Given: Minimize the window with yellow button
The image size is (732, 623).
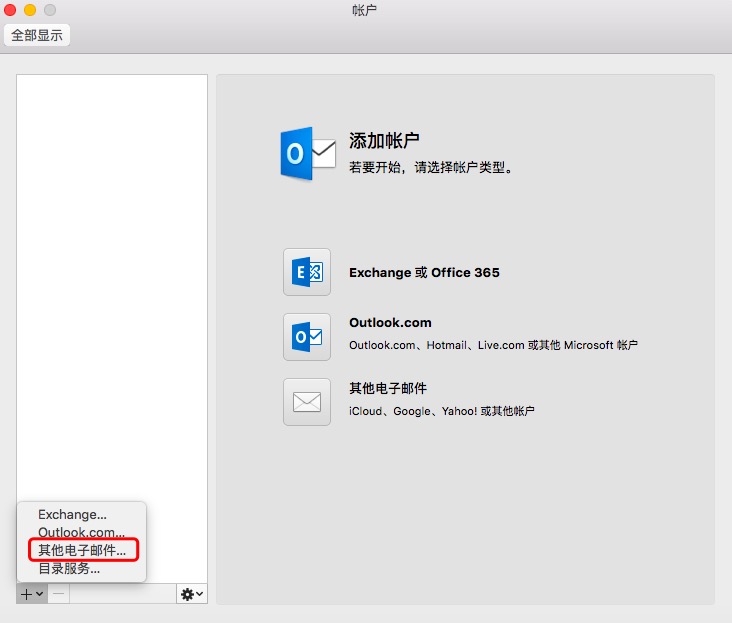Looking at the screenshot, I should click(30, 10).
